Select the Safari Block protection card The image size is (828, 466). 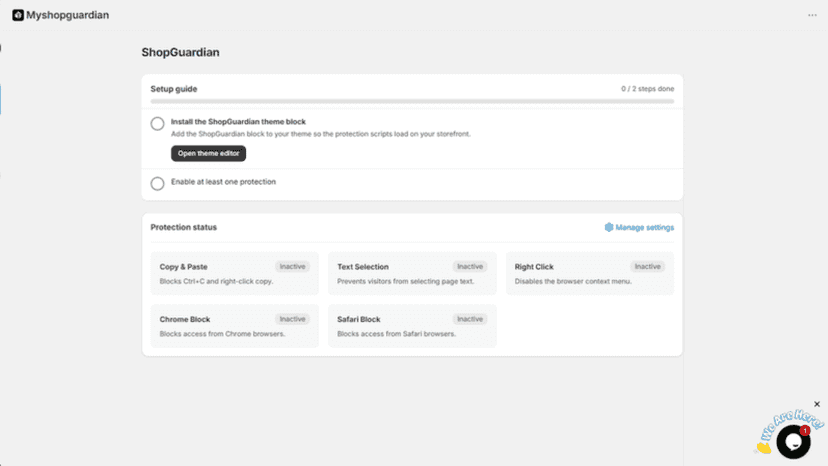click(412, 326)
